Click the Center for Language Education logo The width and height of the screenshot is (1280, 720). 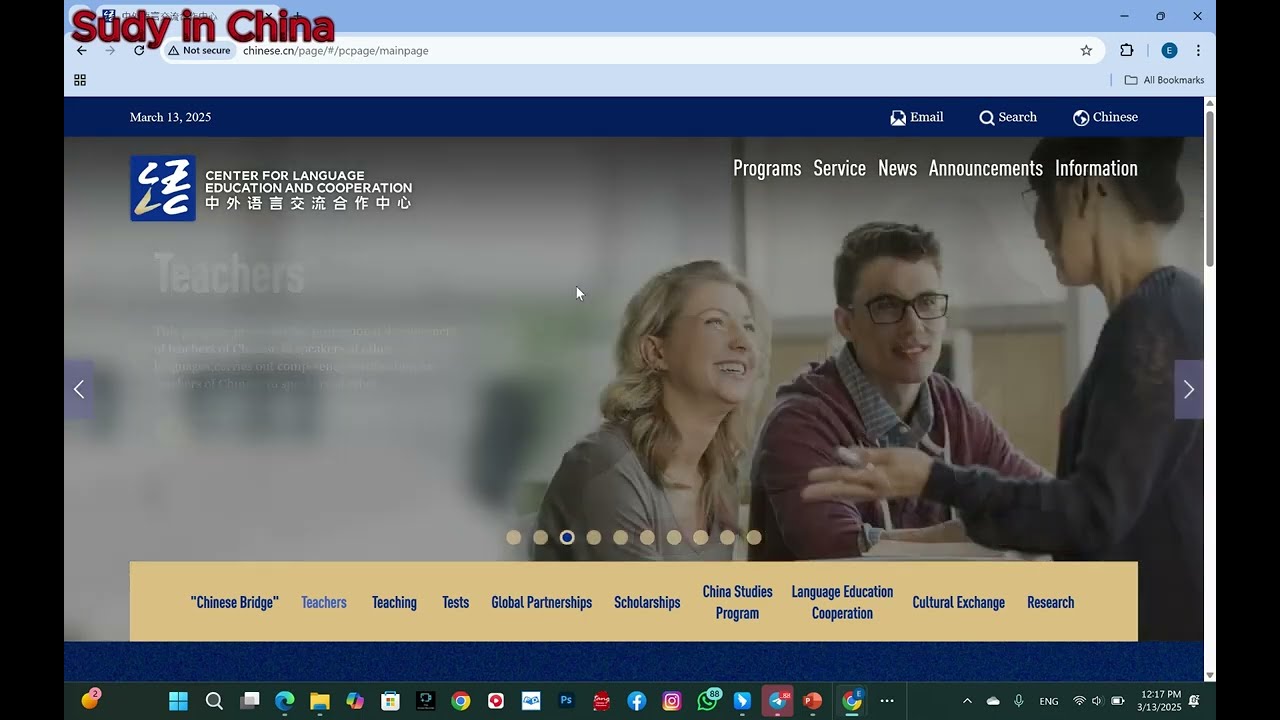(271, 188)
